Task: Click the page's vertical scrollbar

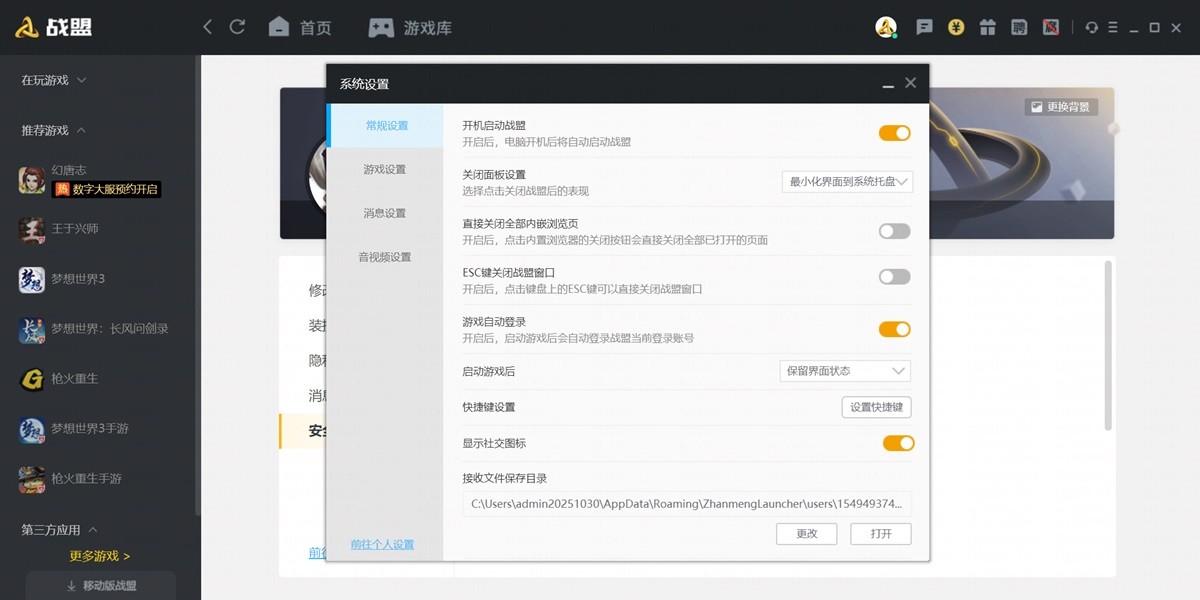Action: point(1107,345)
